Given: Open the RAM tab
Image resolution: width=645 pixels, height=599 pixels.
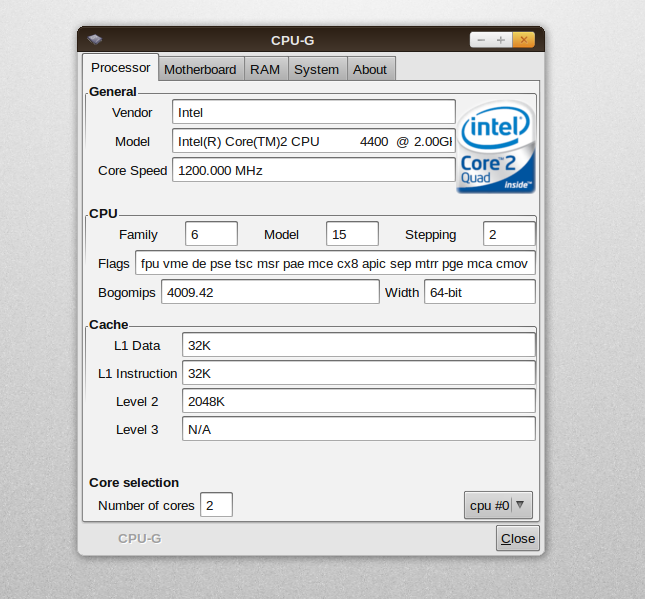Looking at the screenshot, I should tap(265, 69).
